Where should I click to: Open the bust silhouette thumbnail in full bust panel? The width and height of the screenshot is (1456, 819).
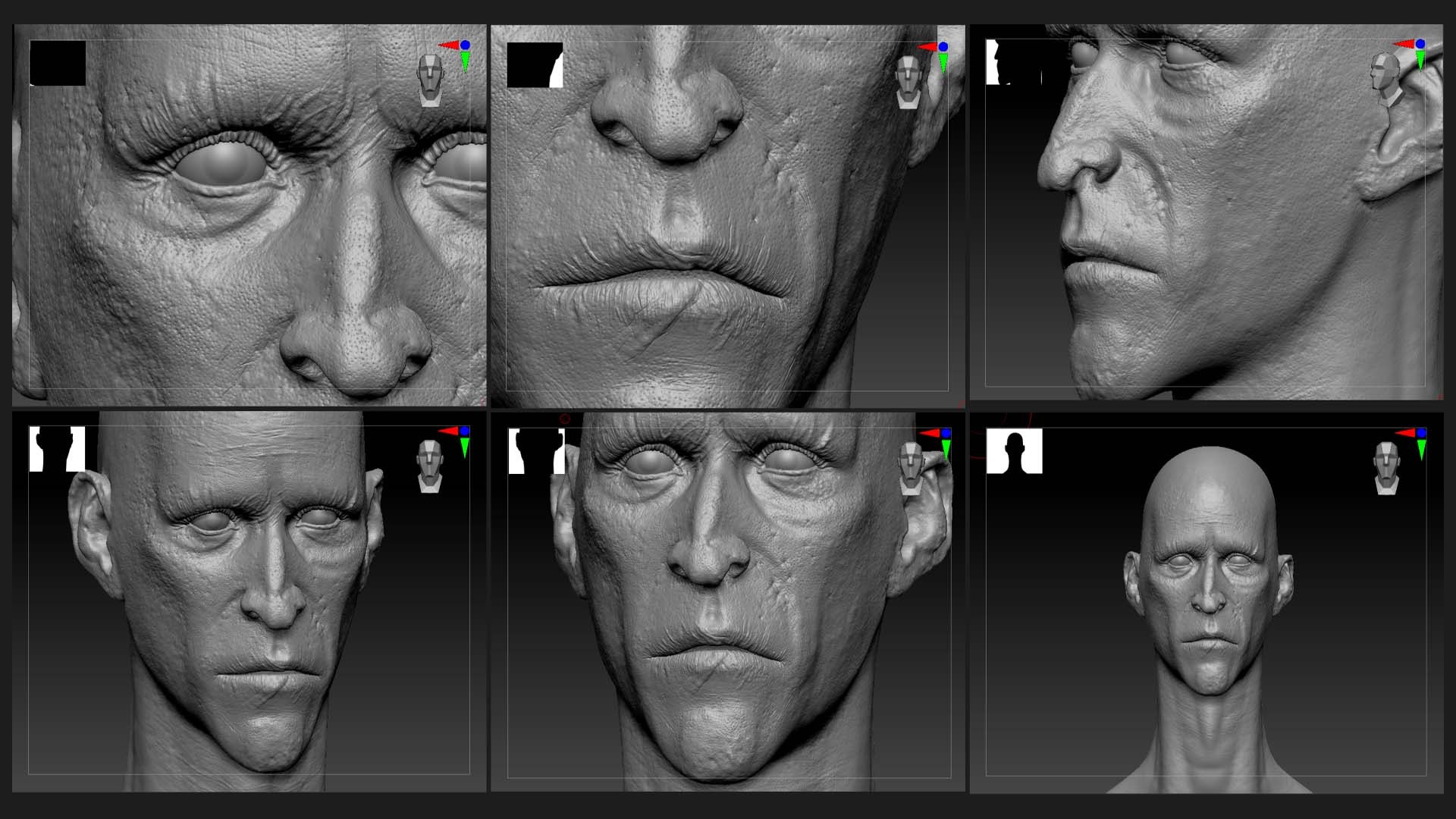[x=1015, y=451]
